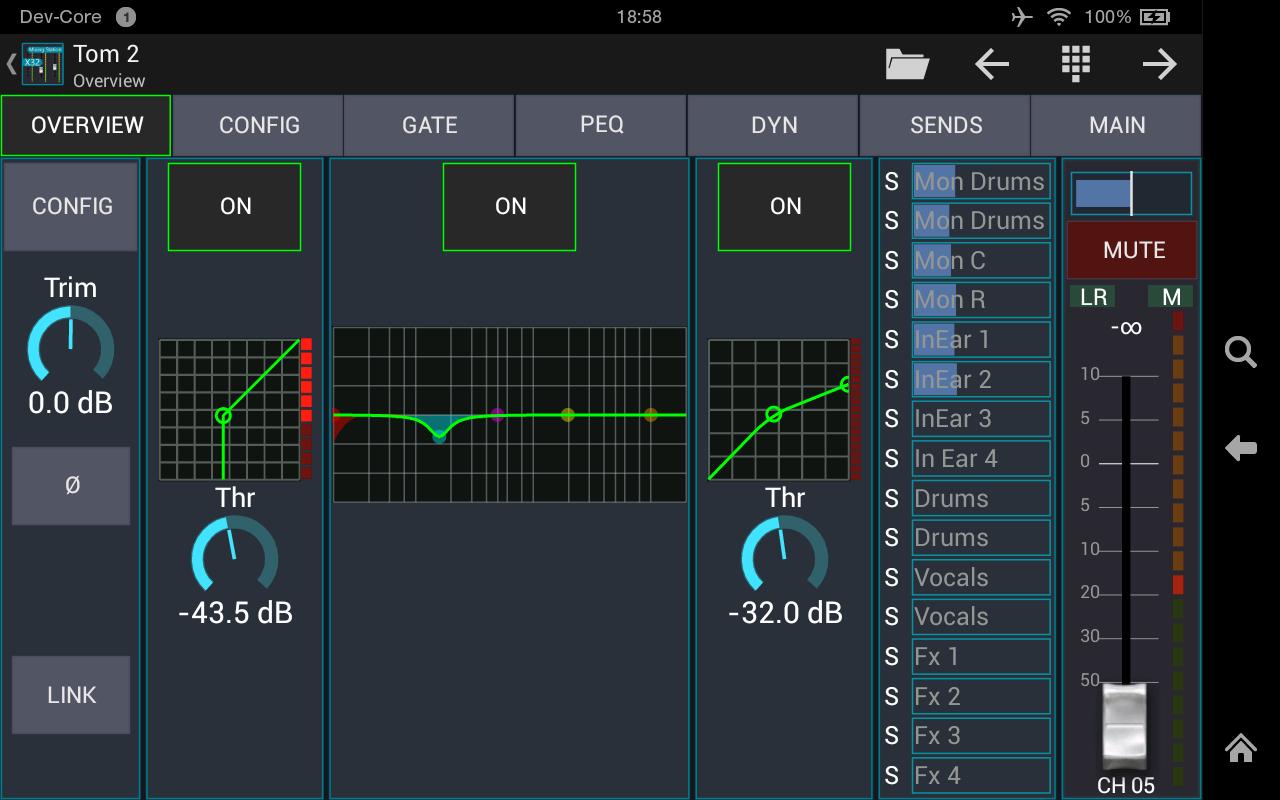This screenshot has width=1280, height=800.
Task: Go to the previous channel with the left arrow
Action: point(991,63)
